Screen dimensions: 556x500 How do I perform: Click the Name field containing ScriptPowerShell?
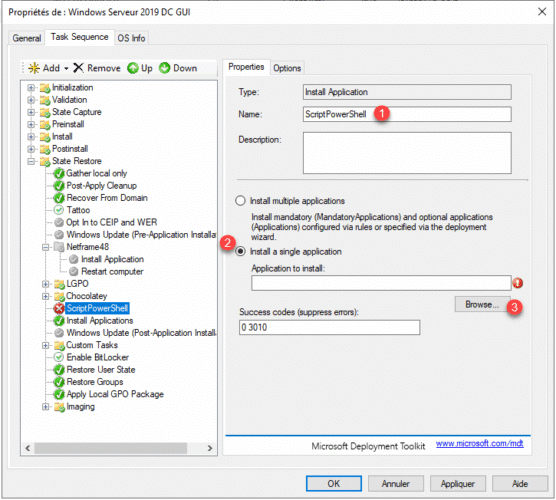point(407,114)
